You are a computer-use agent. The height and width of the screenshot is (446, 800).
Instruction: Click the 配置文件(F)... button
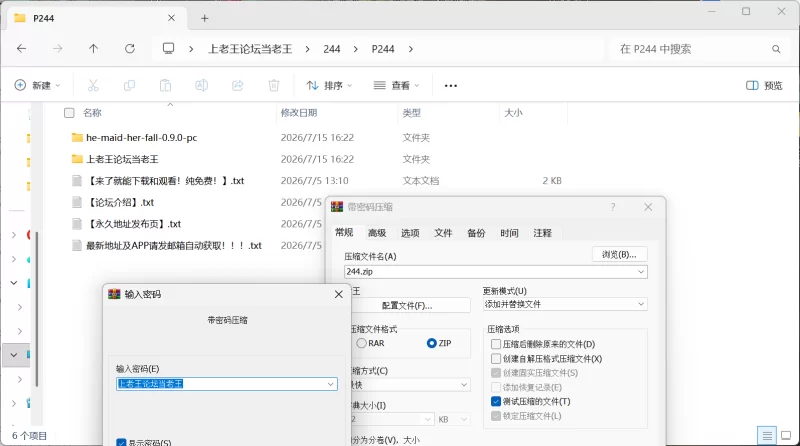[x=408, y=306]
